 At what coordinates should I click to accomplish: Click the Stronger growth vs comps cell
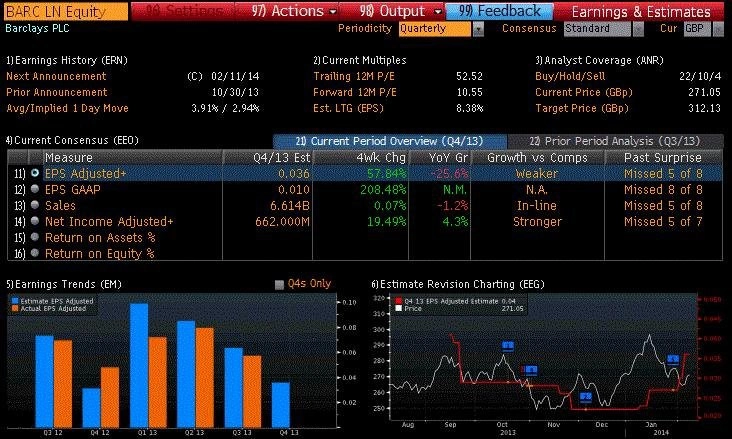(x=537, y=221)
